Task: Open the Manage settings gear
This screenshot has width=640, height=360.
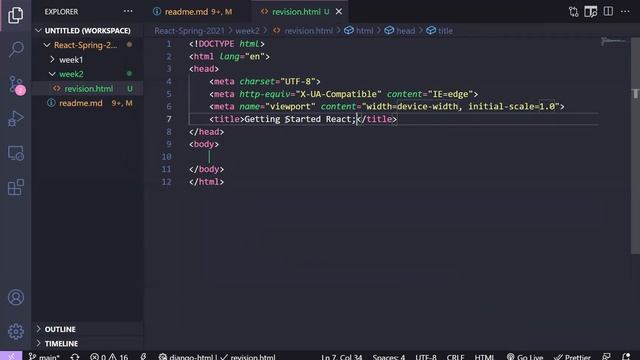Action: click(16, 332)
